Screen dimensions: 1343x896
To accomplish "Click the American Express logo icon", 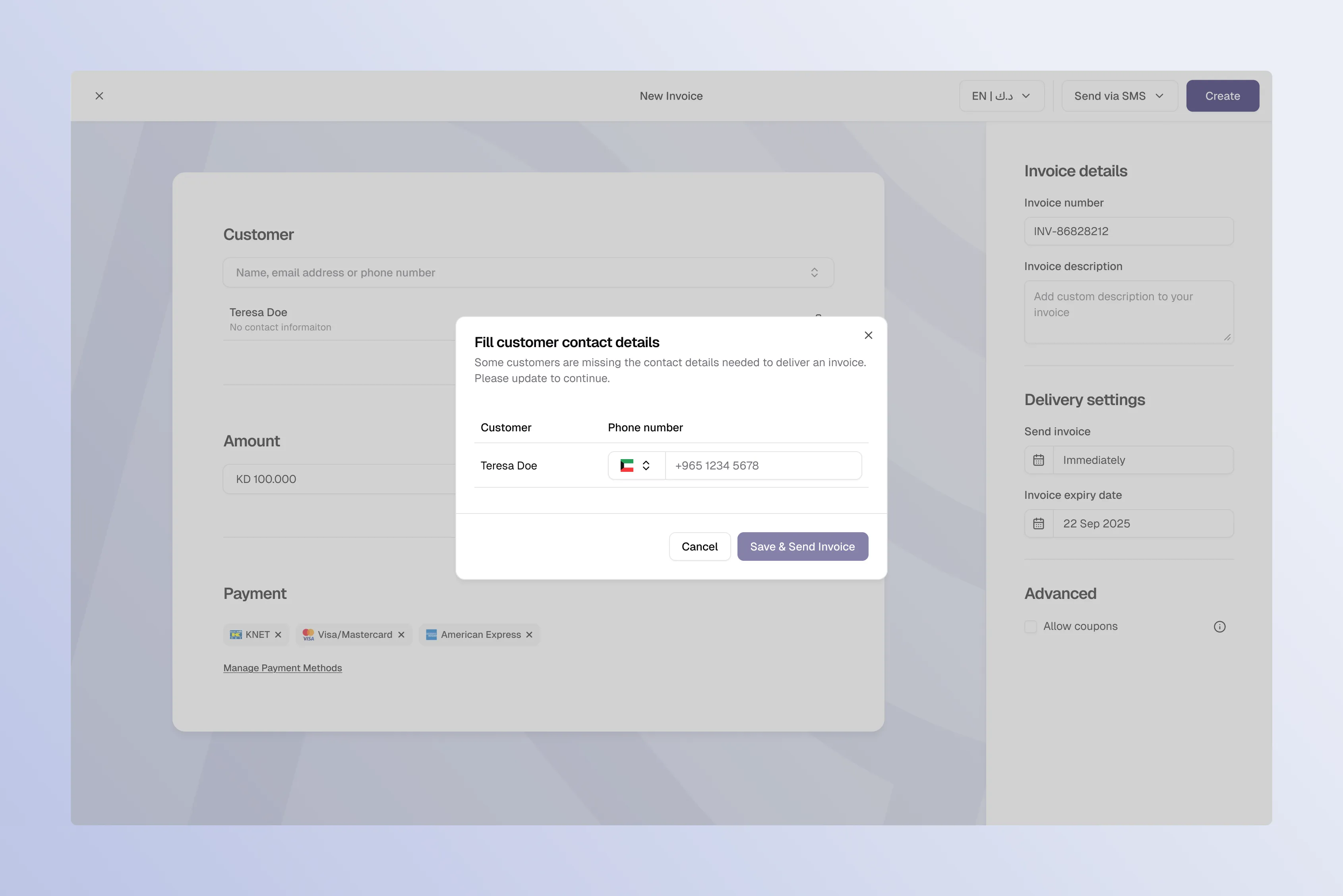I will coord(432,635).
